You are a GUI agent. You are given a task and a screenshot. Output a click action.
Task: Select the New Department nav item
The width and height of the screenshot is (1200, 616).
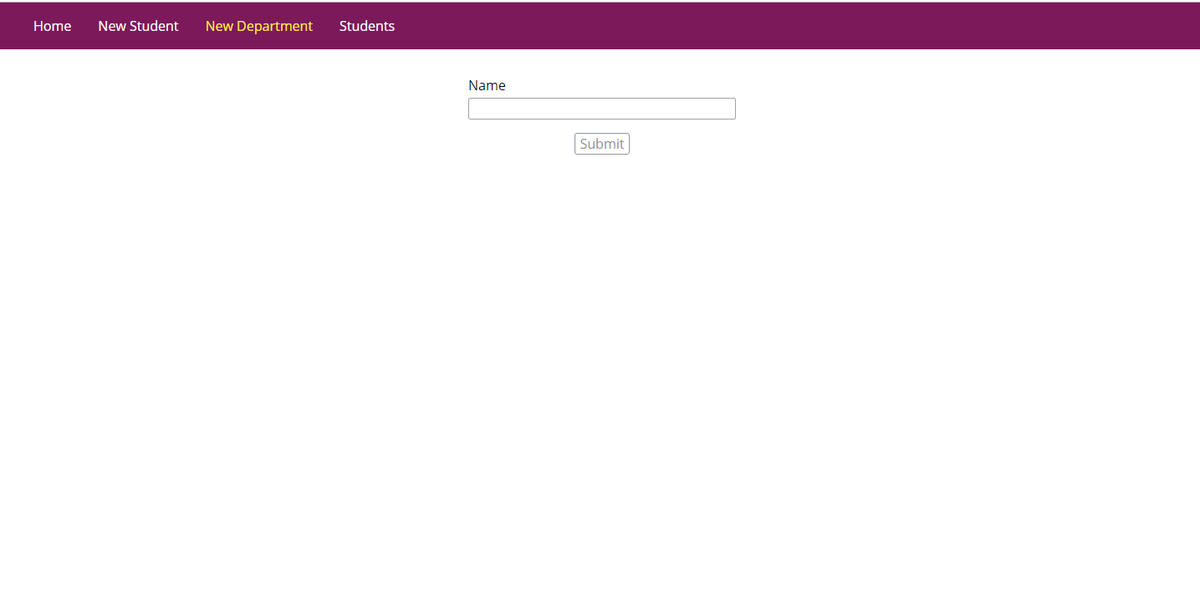point(259,26)
